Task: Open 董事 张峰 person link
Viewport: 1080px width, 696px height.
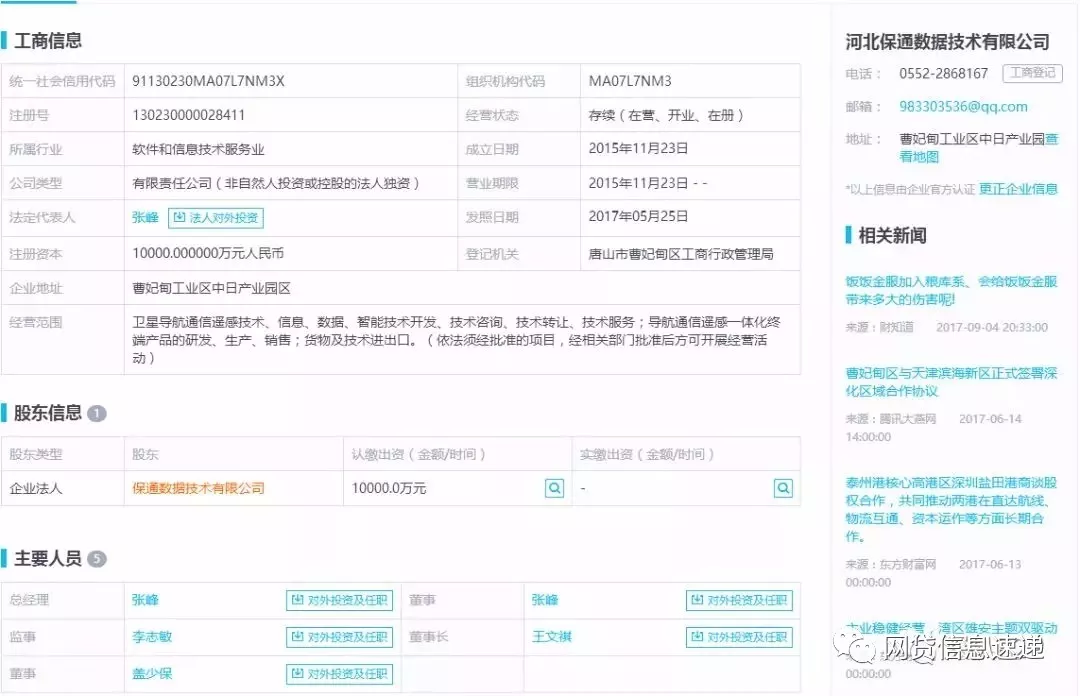Action: point(545,600)
